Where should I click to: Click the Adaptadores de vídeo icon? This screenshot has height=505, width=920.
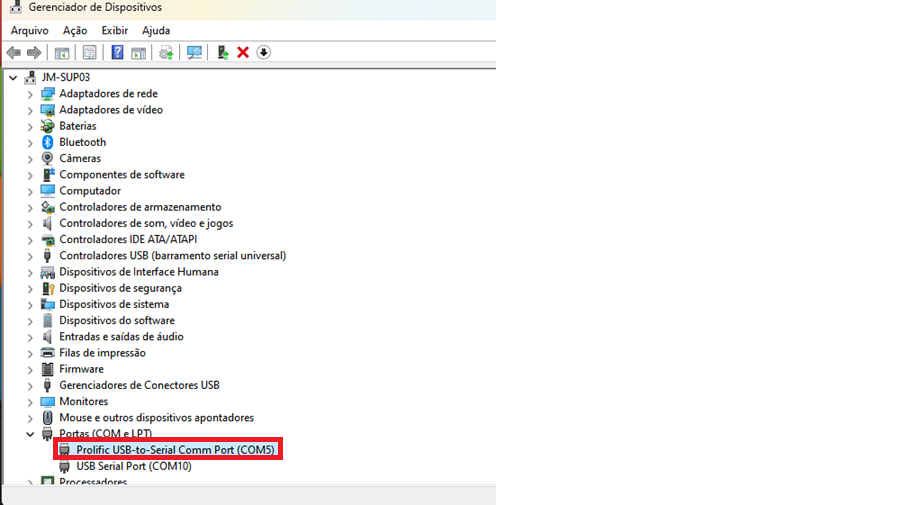[x=48, y=110]
